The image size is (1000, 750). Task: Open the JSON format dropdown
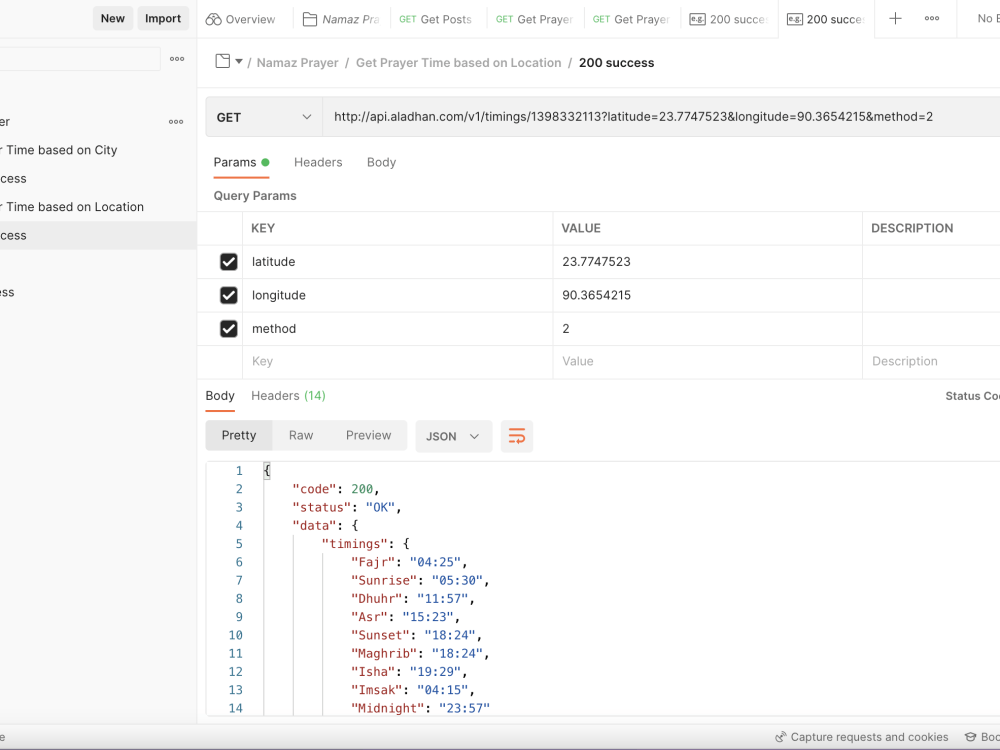pos(453,436)
